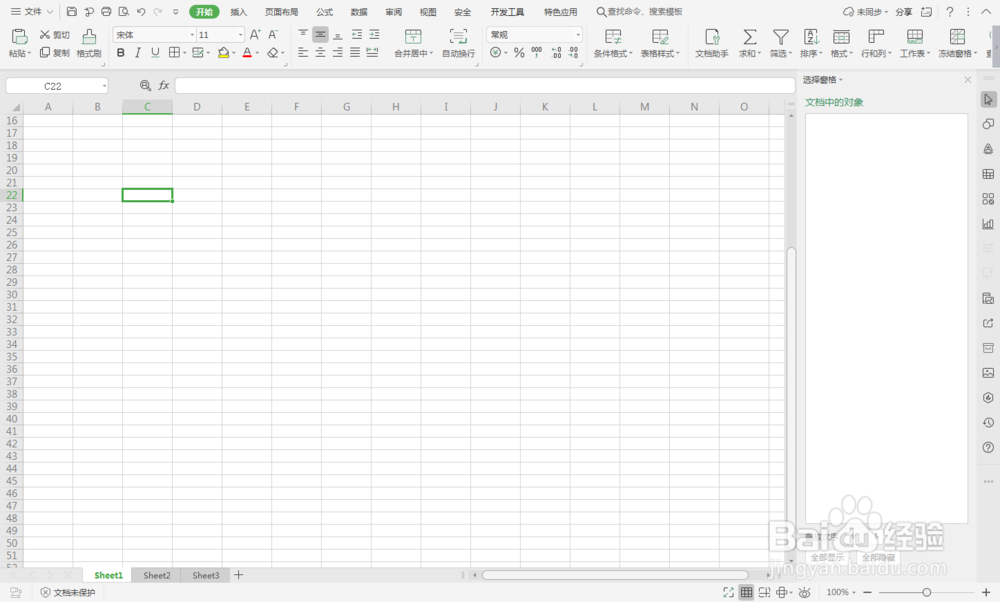This screenshot has height=602, width=1000.
Task: Open Table Style (表格样式) dropdown
Action: (x=660, y=43)
